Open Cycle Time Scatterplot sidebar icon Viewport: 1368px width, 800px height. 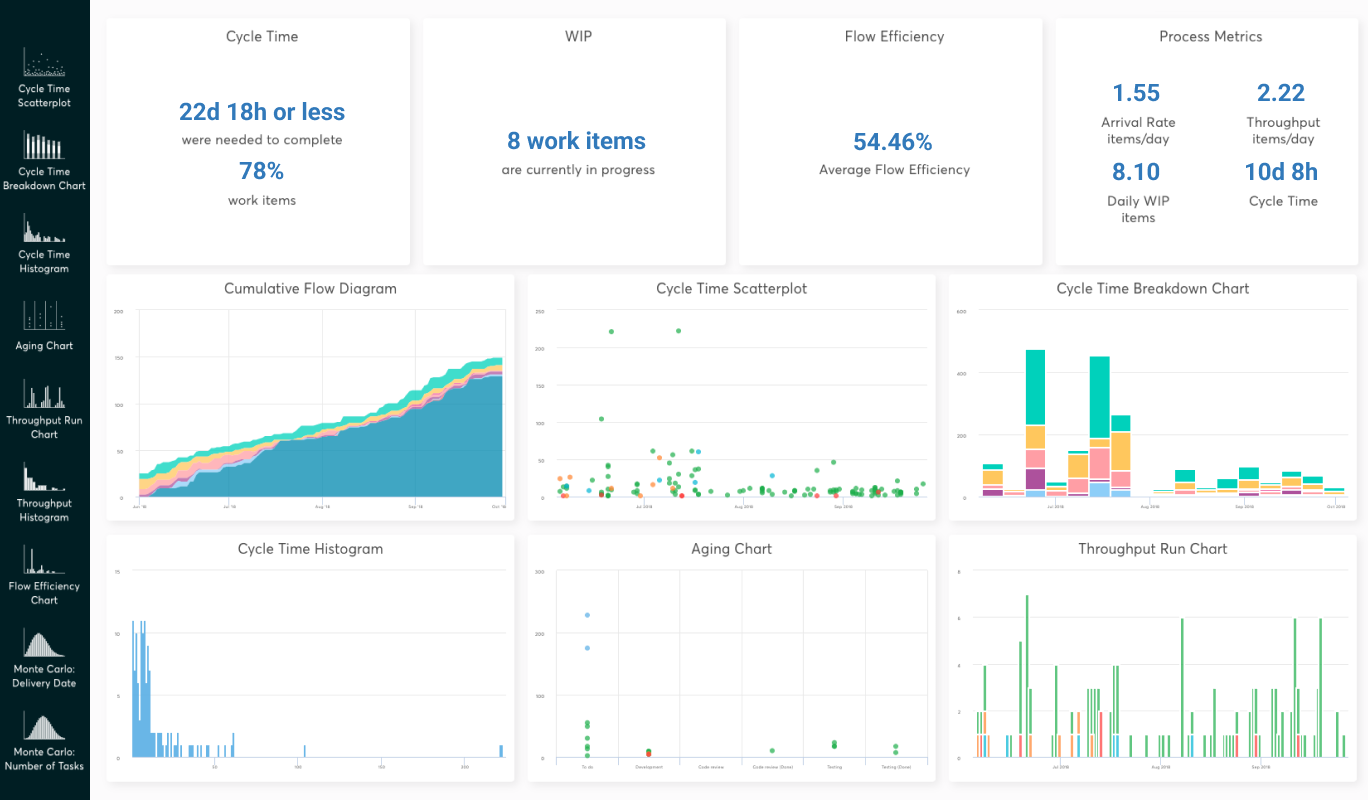point(44,66)
